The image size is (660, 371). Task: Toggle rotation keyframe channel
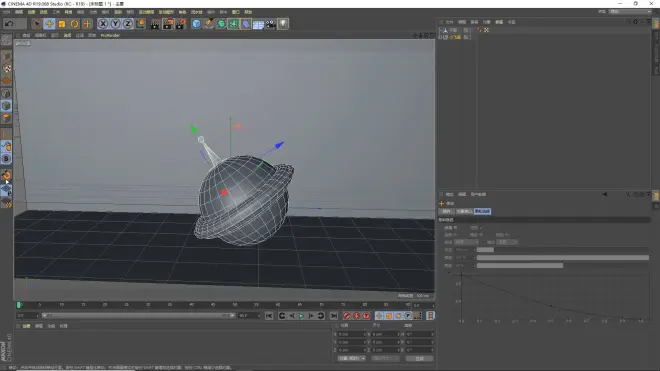tap(398, 316)
